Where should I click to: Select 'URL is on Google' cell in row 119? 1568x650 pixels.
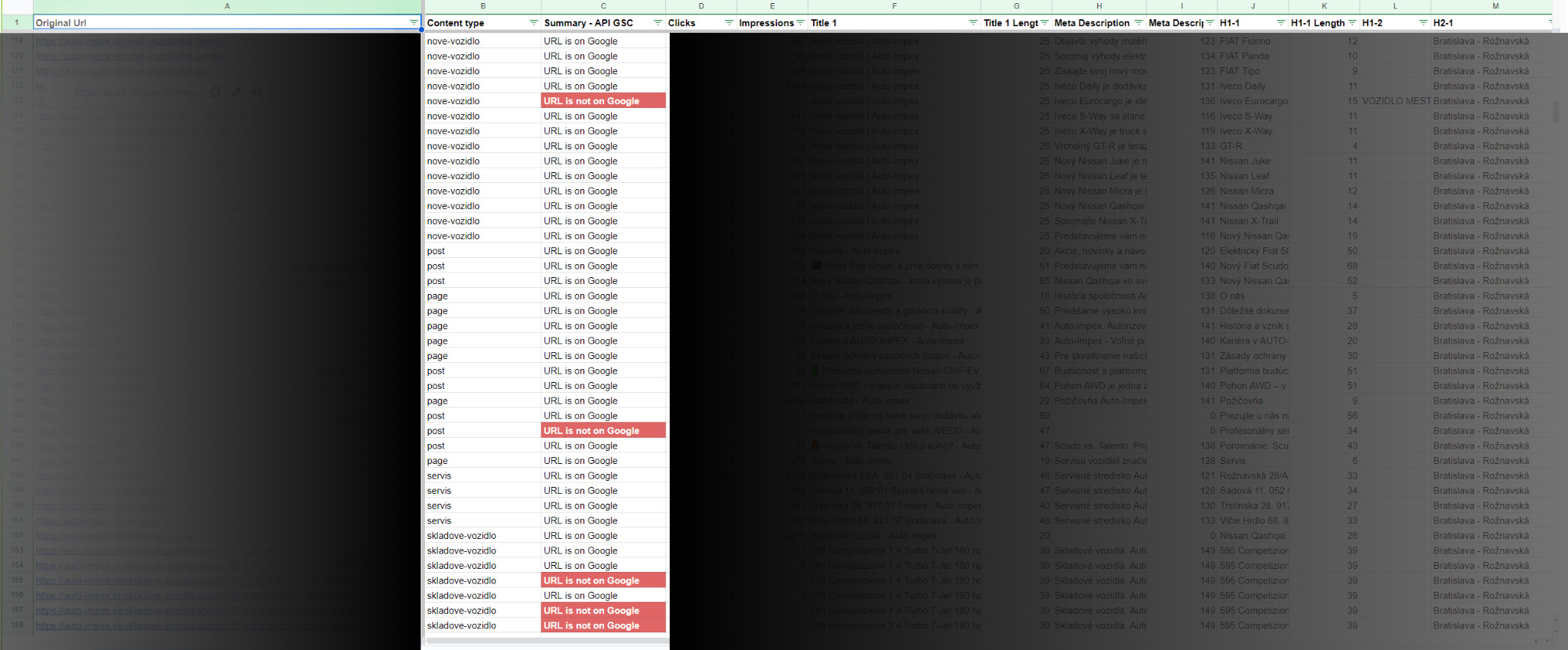pyautogui.click(x=603, y=41)
